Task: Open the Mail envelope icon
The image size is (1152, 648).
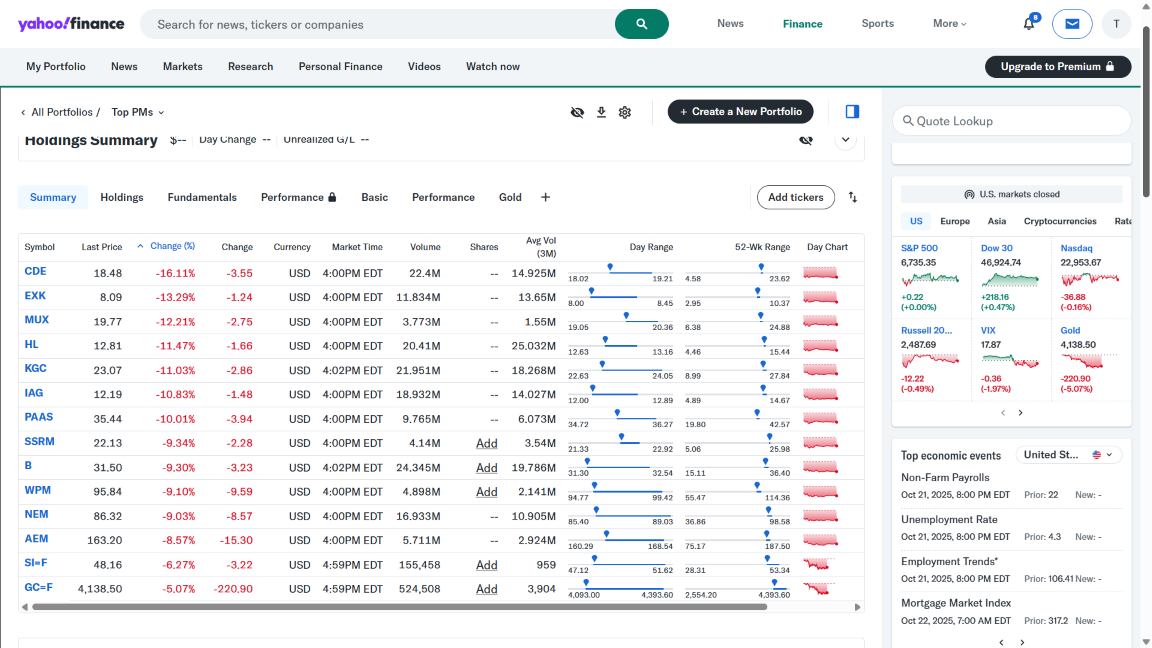Action: (x=1072, y=24)
